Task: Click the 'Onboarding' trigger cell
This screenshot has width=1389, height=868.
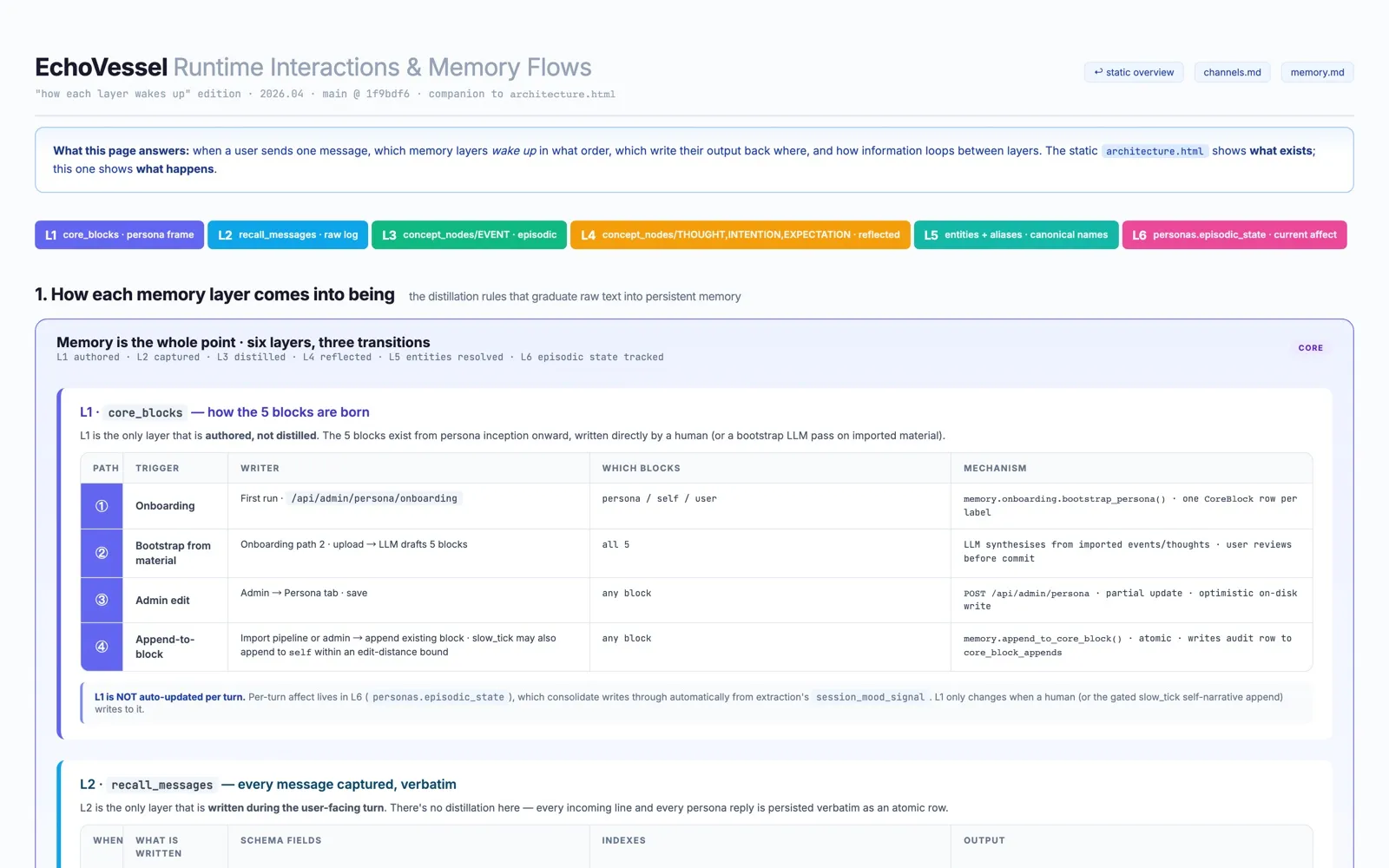Action: (x=175, y=506)
